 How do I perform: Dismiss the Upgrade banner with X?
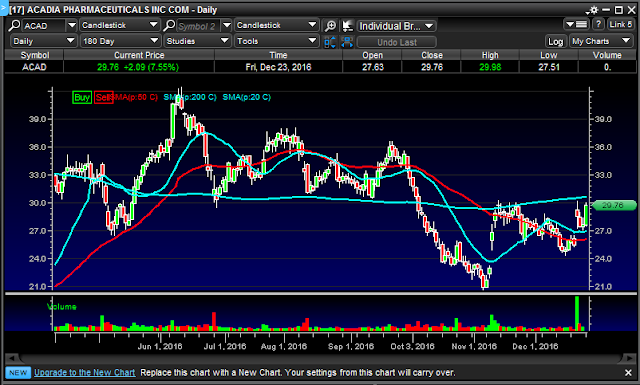[x=629, y=372]
